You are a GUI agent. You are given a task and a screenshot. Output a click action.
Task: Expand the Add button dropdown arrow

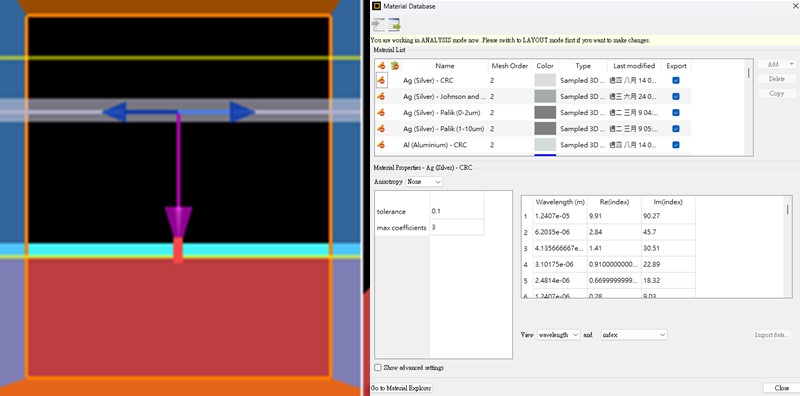point(791,64)
